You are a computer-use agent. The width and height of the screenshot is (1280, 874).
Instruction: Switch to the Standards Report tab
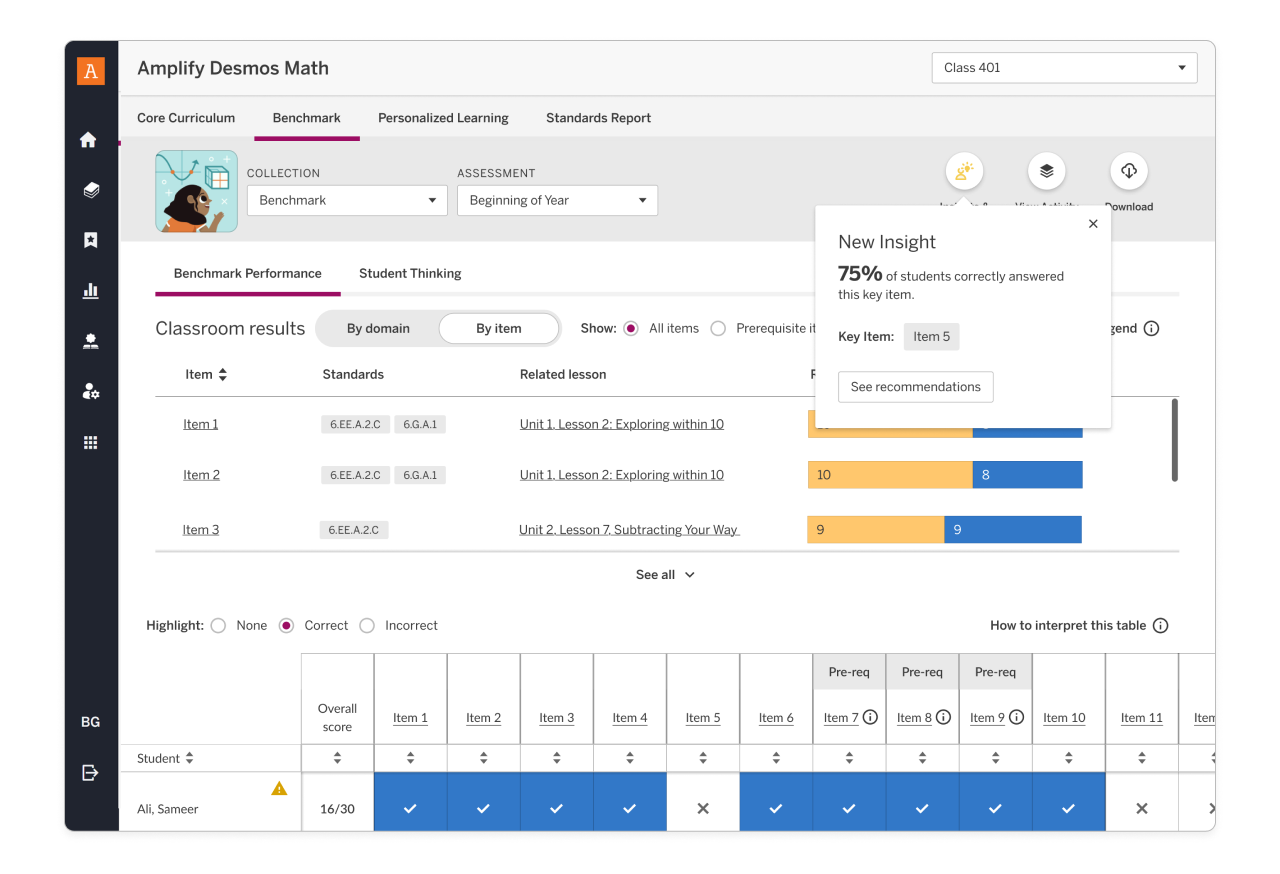point(598,118)
